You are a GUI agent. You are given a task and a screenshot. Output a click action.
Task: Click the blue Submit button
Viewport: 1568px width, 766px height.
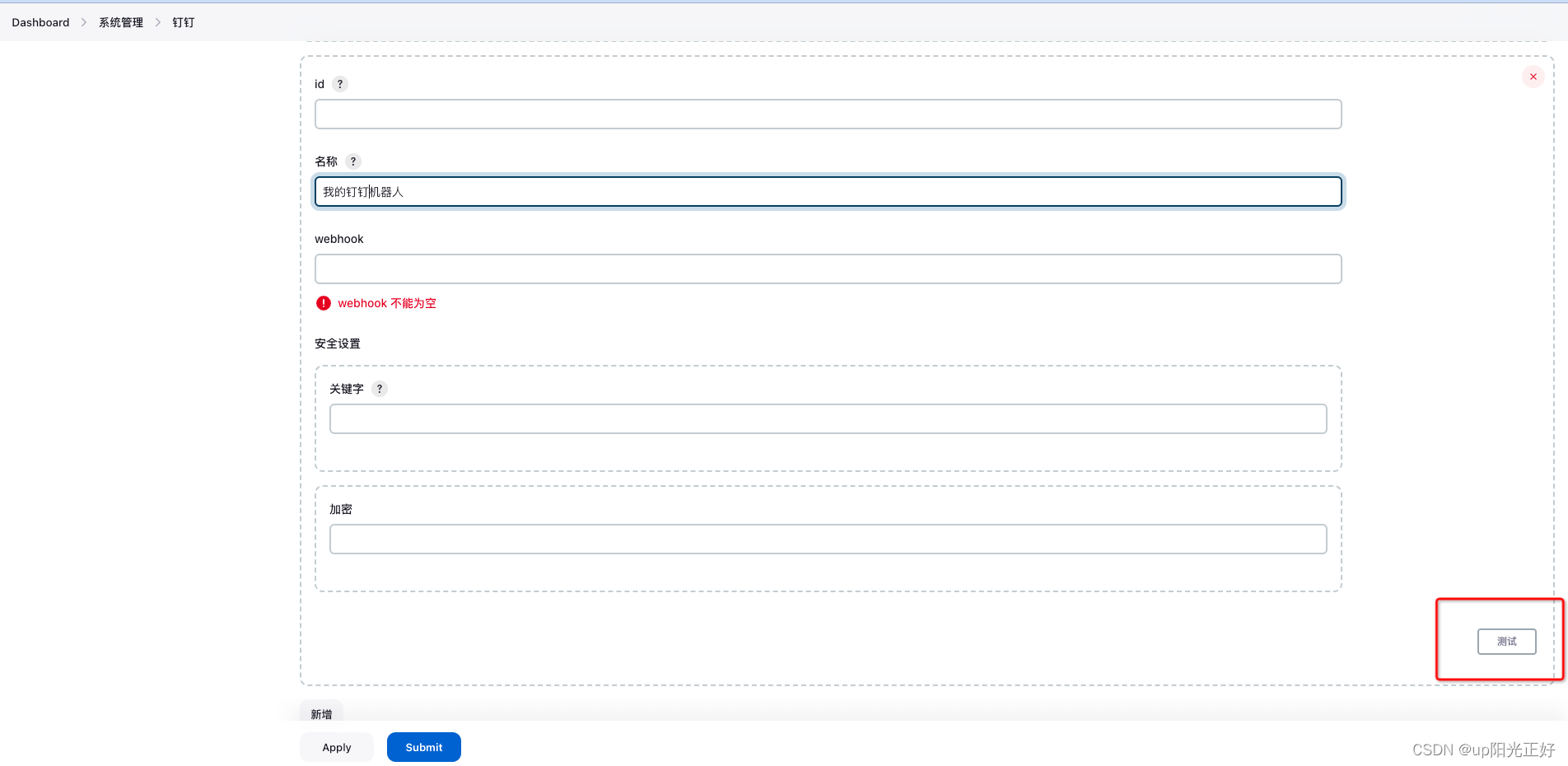click(424, 747)
